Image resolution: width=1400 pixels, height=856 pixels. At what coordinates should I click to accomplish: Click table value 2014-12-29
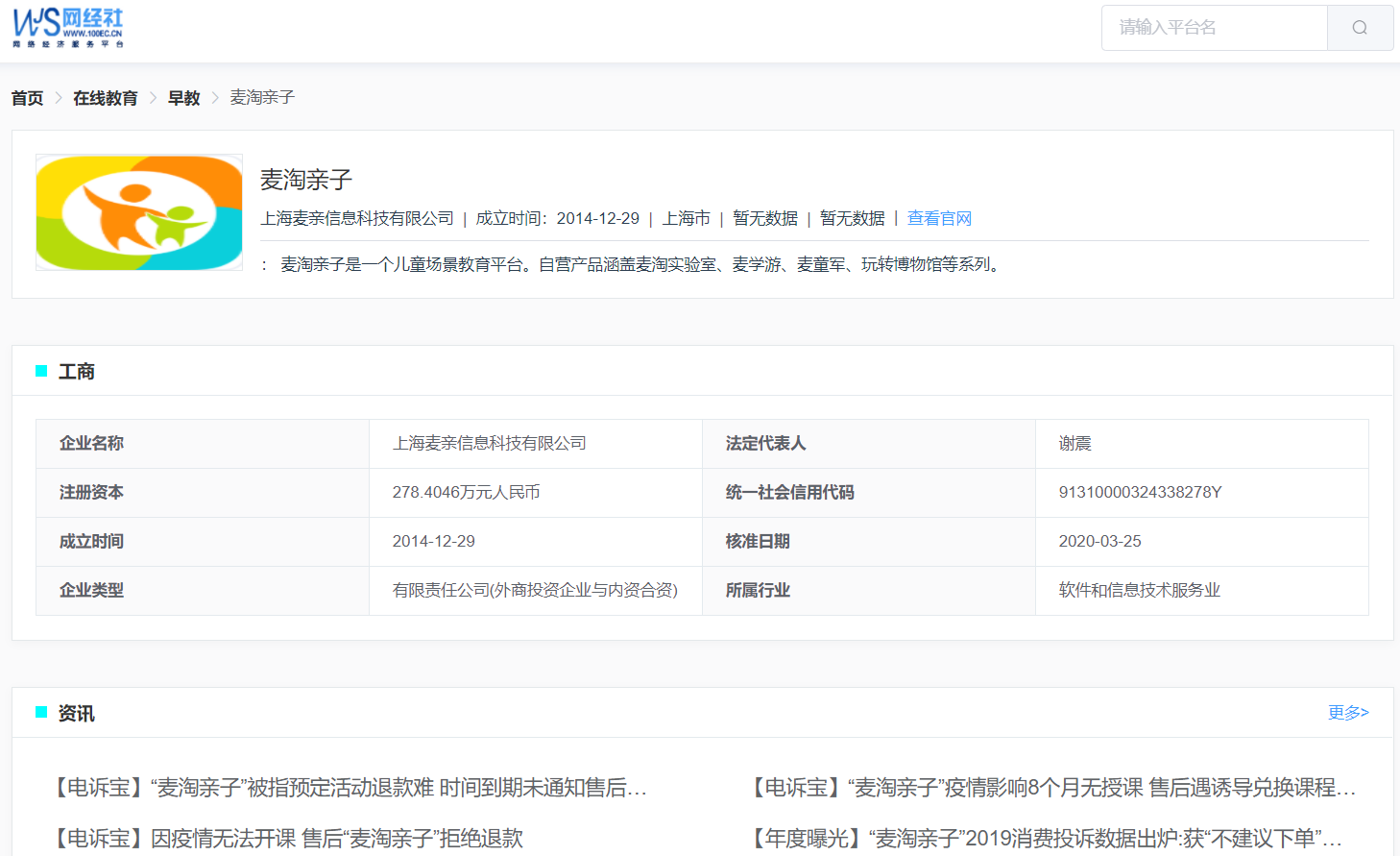coord(434,542)
